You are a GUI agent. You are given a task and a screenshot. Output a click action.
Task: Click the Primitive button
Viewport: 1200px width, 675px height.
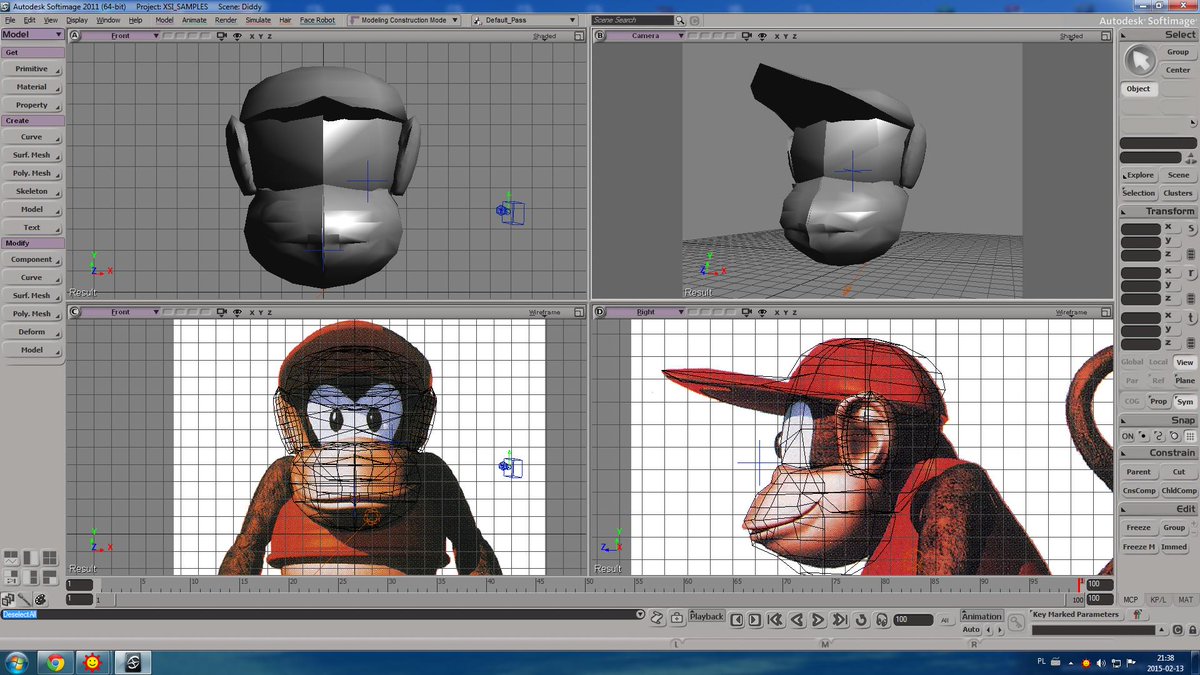(32, 69)
